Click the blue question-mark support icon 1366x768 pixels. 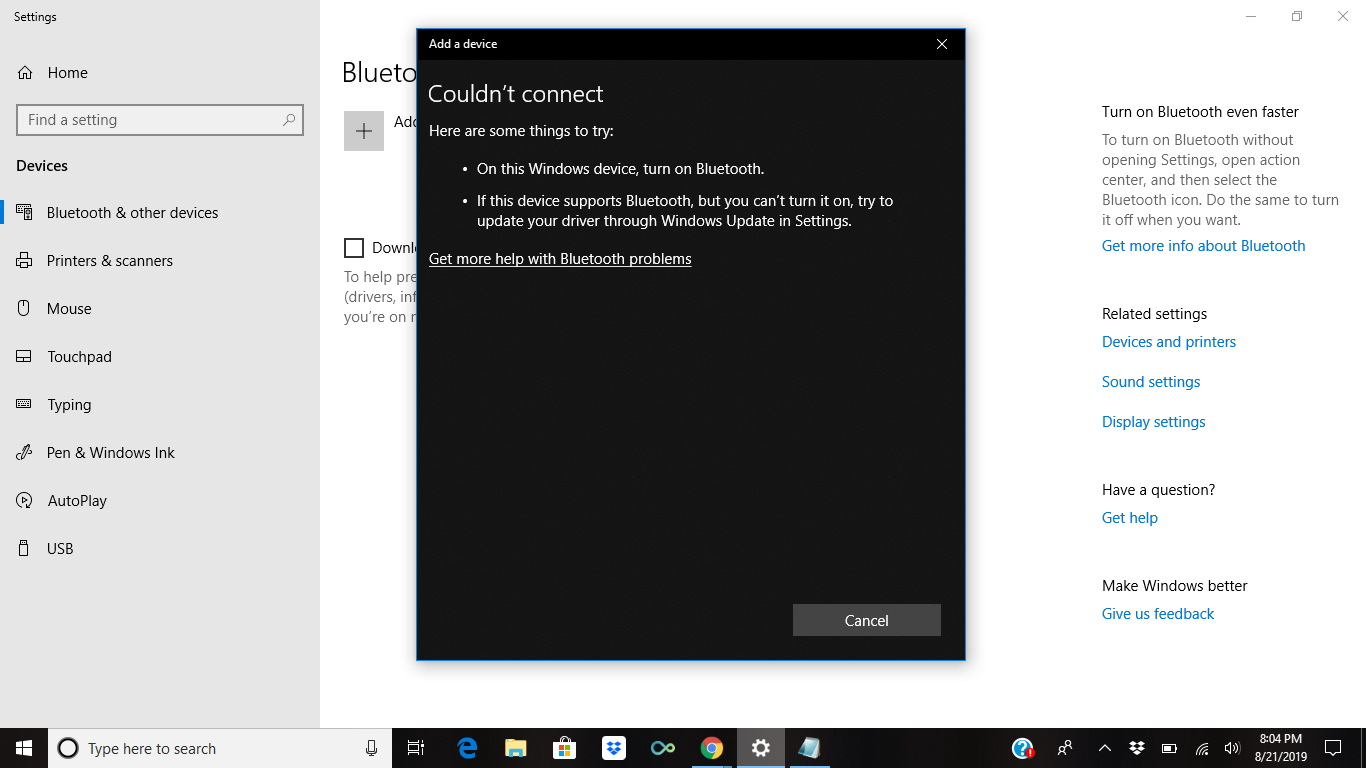tap(1022, 748)
